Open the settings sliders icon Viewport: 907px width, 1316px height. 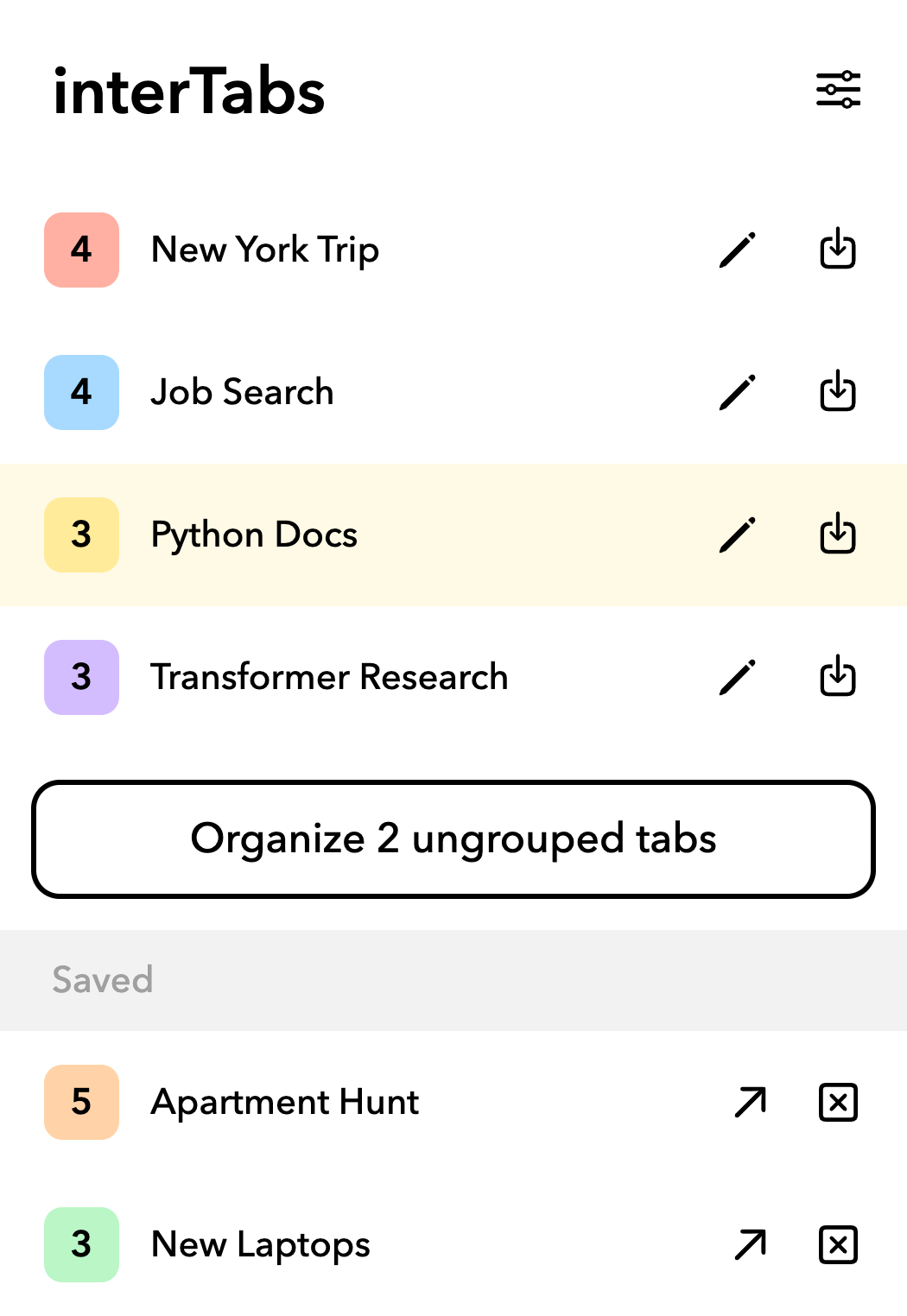[x=838, y=90]
